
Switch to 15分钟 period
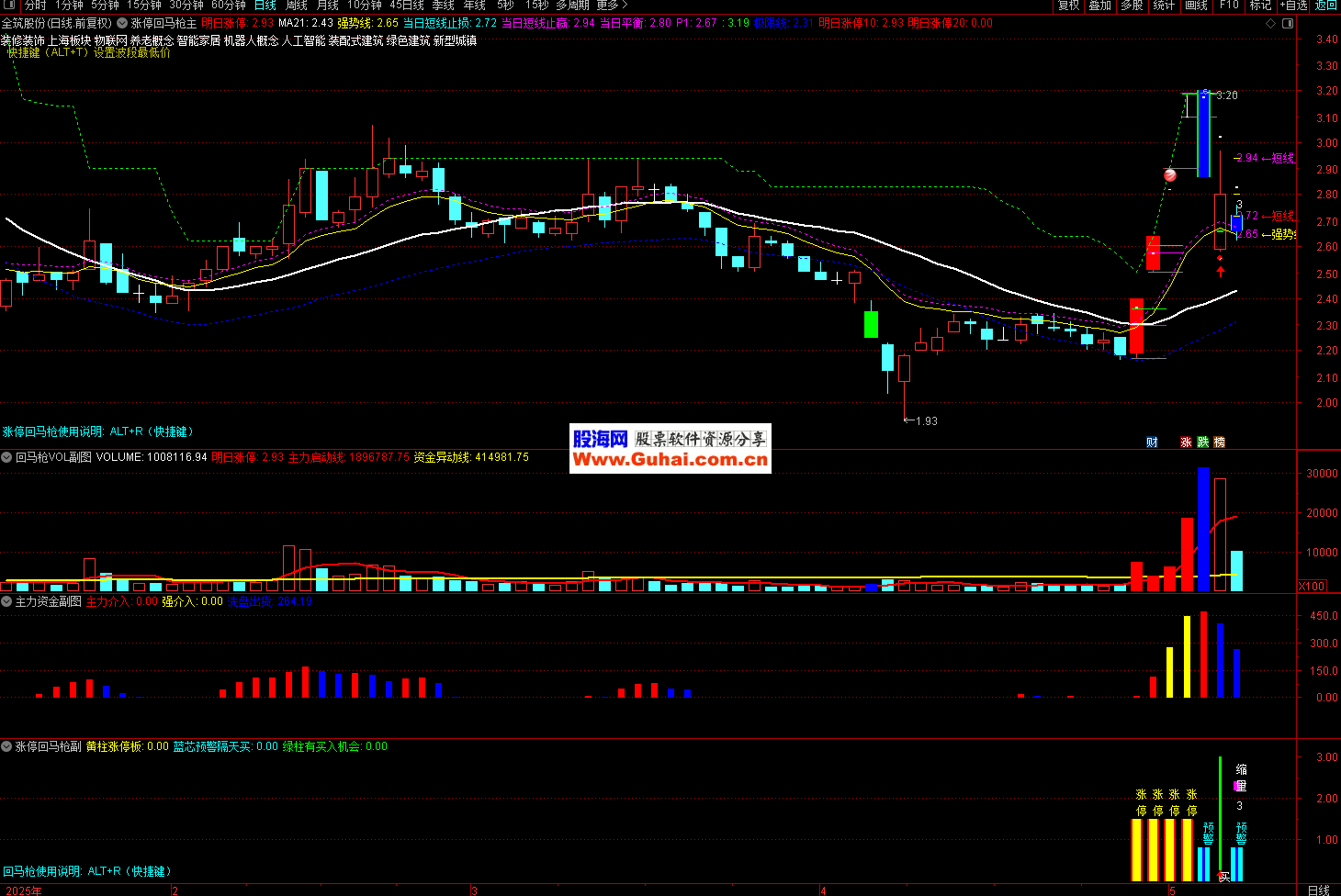click(x=144, y=6)
